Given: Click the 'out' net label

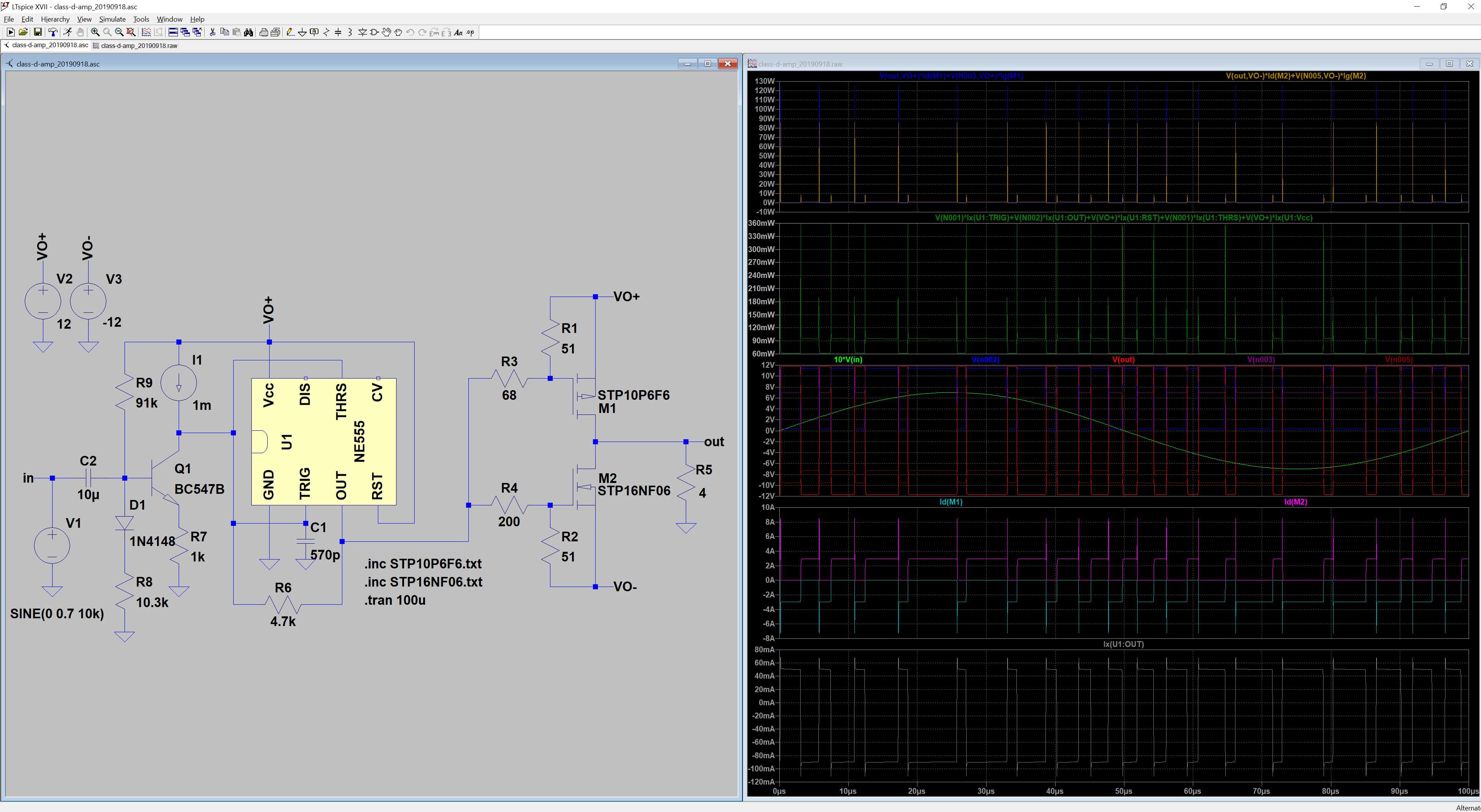Looking at the screenshot, I should [x=714, y=442].
